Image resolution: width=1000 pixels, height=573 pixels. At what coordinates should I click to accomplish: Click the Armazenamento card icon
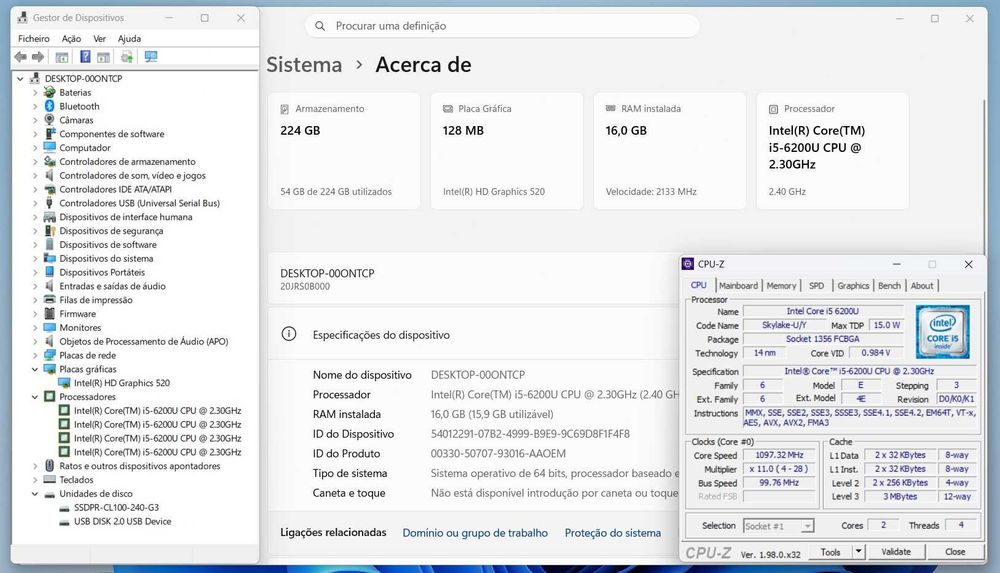pos(285,109)
